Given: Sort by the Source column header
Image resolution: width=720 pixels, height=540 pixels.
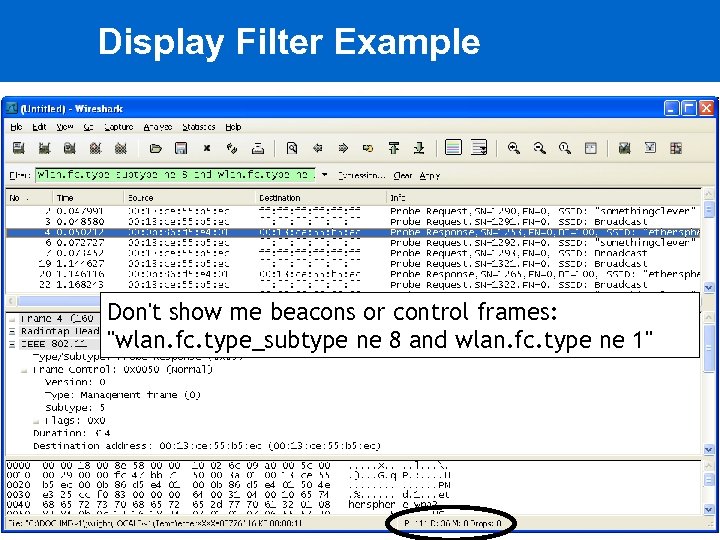Looking at the screenshot, I should pyautogui.click(x=190, y=198).
